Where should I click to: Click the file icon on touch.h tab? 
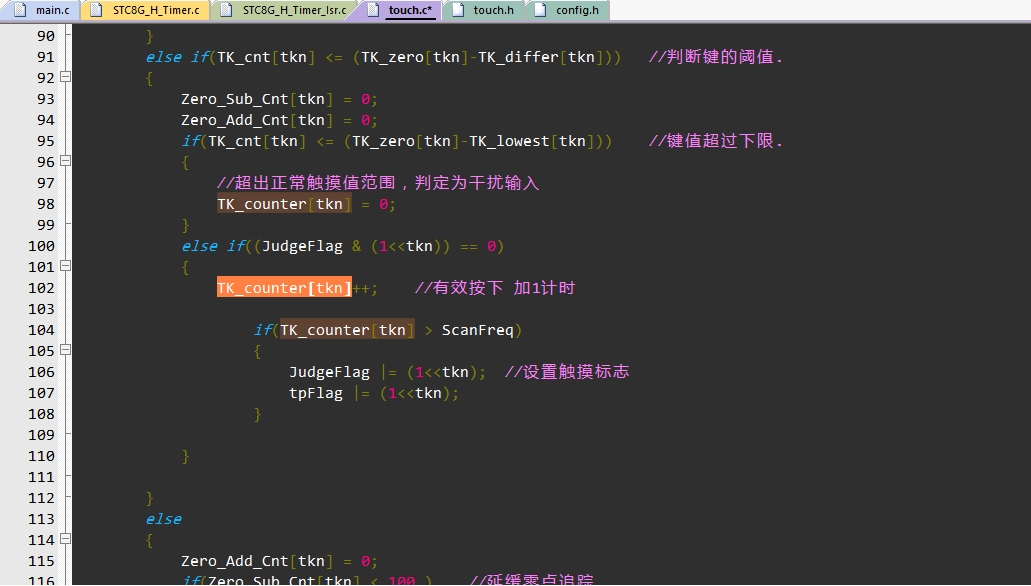[458, 10]
